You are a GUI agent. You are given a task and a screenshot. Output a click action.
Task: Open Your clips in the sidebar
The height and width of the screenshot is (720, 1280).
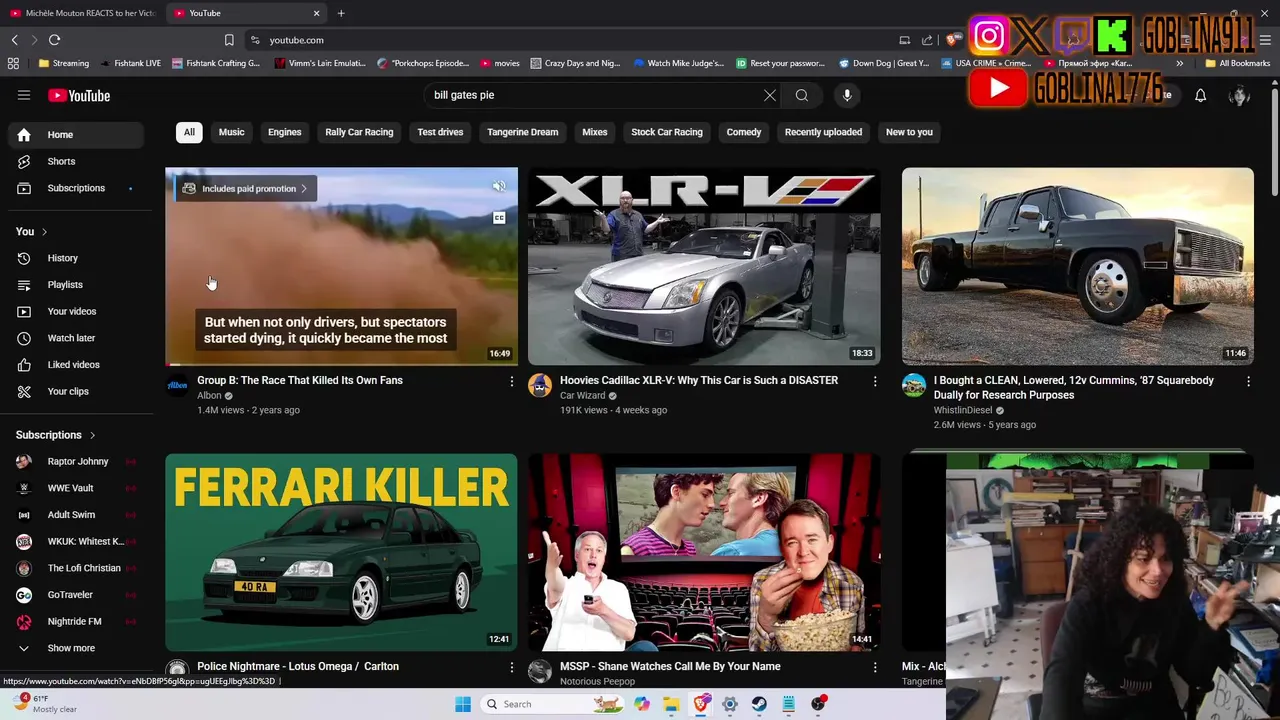coord(76,391)
